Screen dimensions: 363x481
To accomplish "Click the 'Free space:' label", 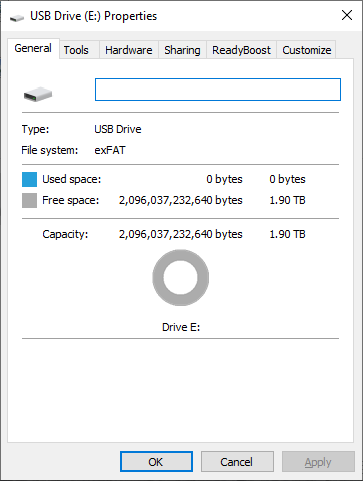I will pyautogui.click(x=71, y=200).
